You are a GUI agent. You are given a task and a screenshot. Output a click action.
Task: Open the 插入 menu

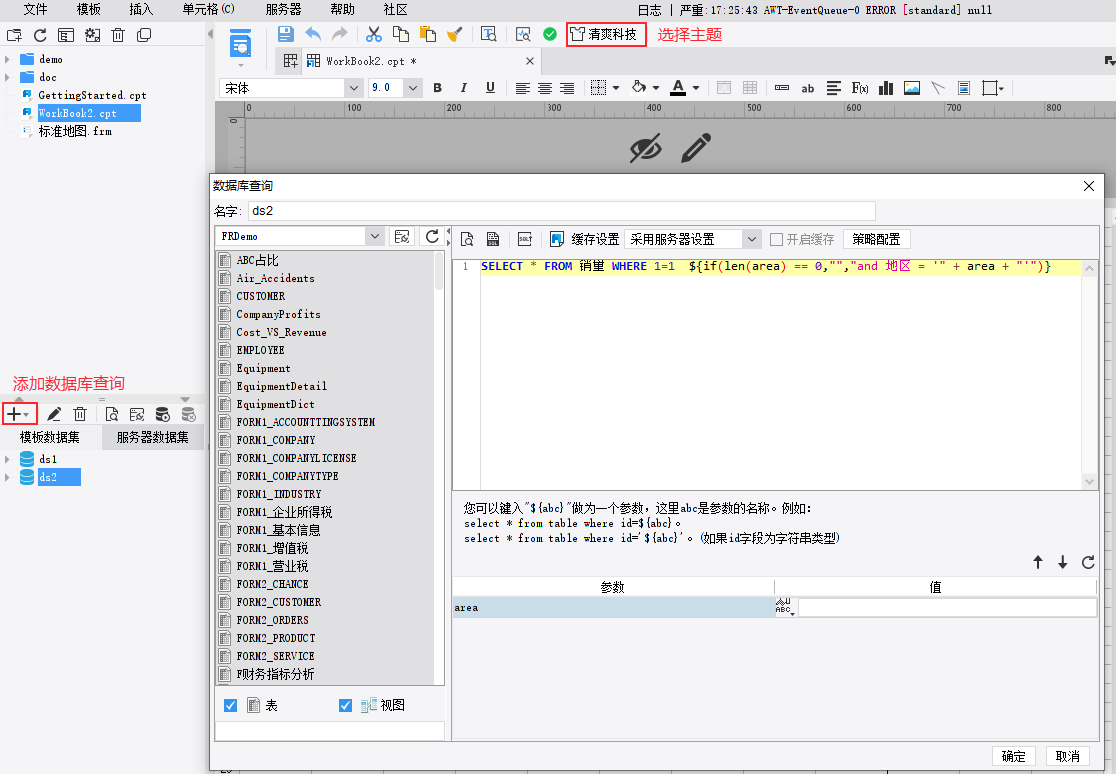(x=142, y=9)
